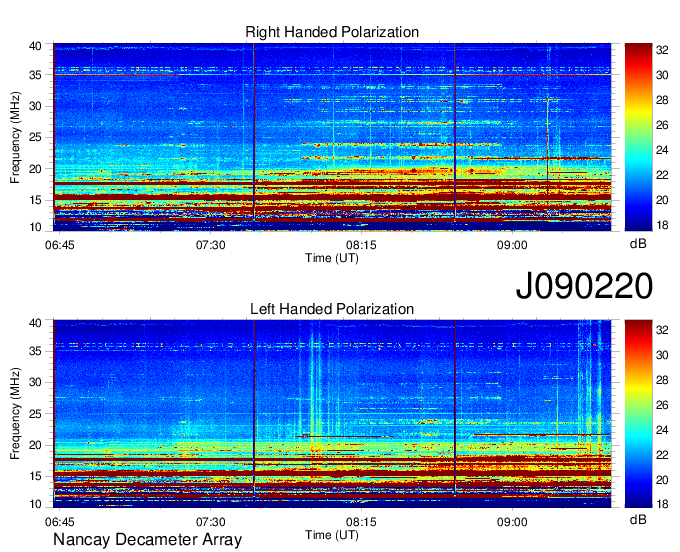Click the 06:45 tick under Left Handed plot
This screenshot has height=552, width=680.
click(60, 522)
